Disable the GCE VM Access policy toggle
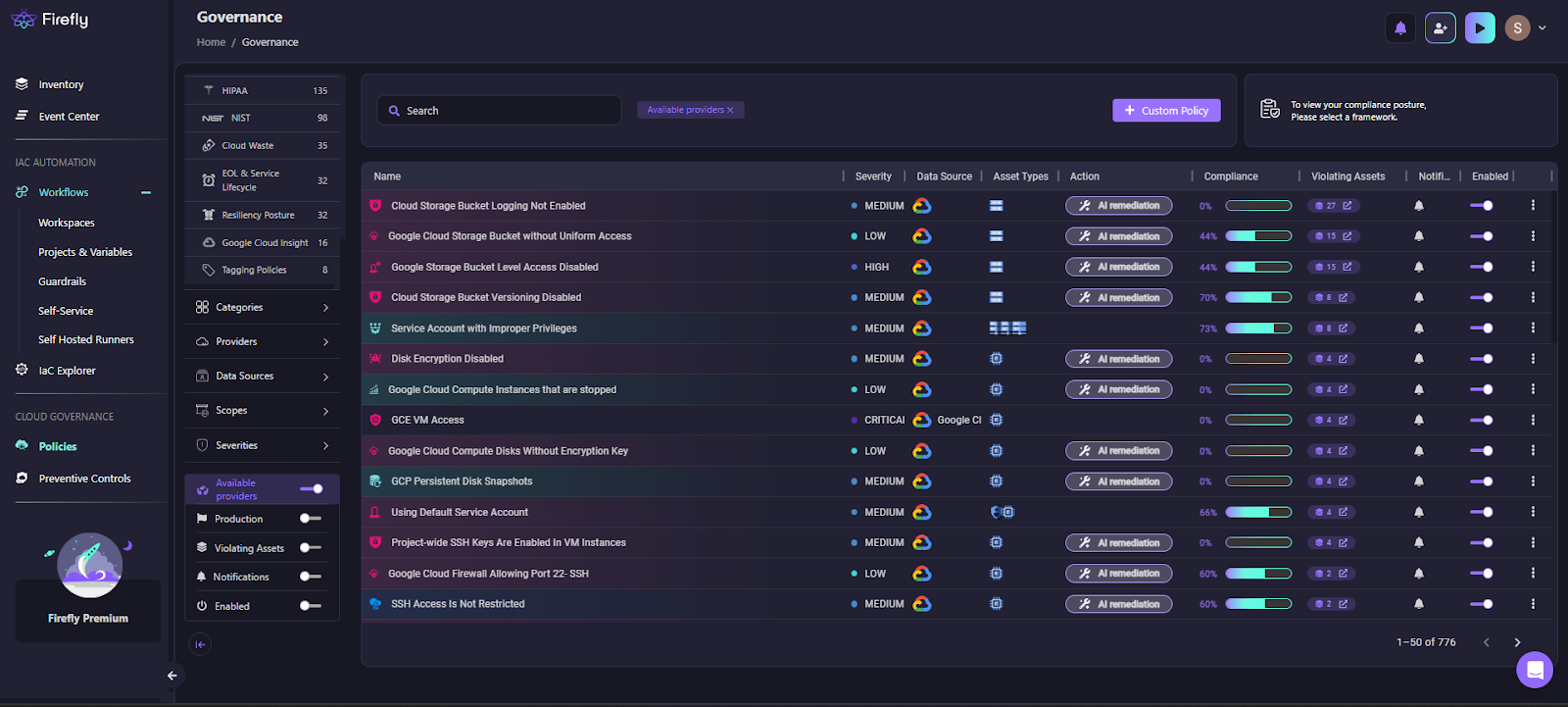1568x707 pixels. 1481,420
